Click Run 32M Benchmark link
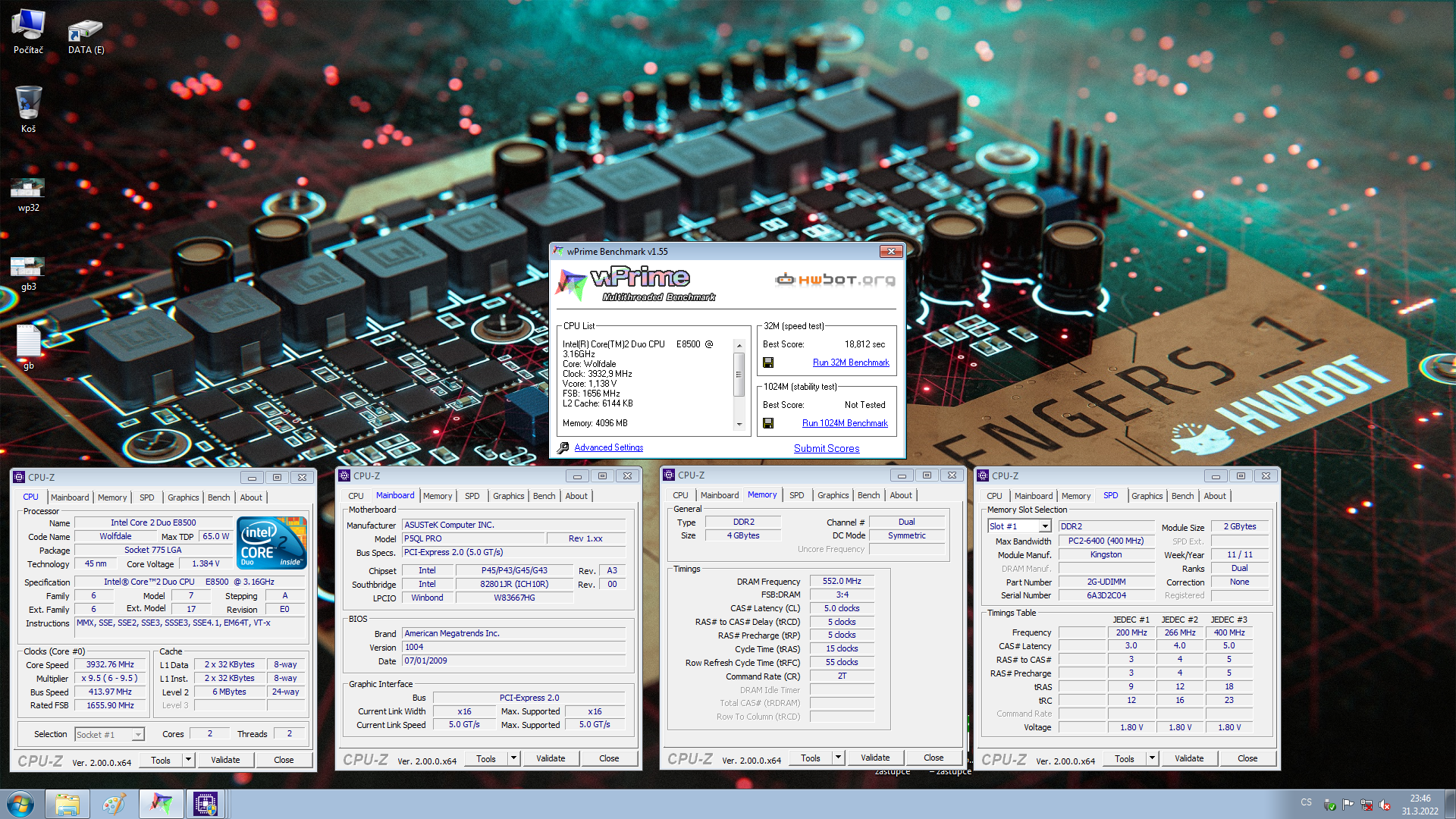Viewport: 1456px width, 819px height. (851, 362)
